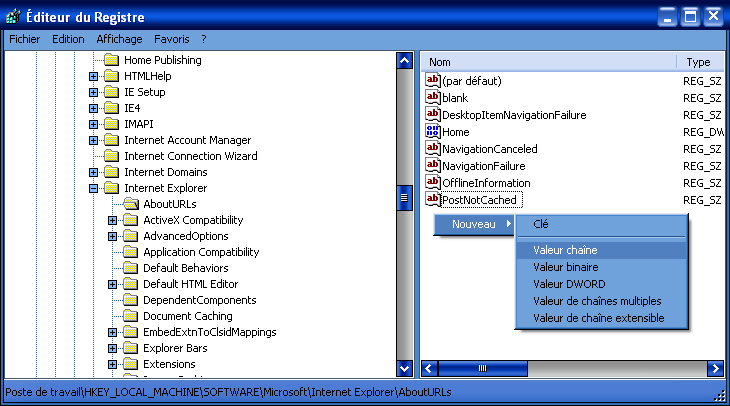This screenshot has width=730, height=406.
Task: Choose Valeur chaîne in the submenu
Action: [601, 250]
